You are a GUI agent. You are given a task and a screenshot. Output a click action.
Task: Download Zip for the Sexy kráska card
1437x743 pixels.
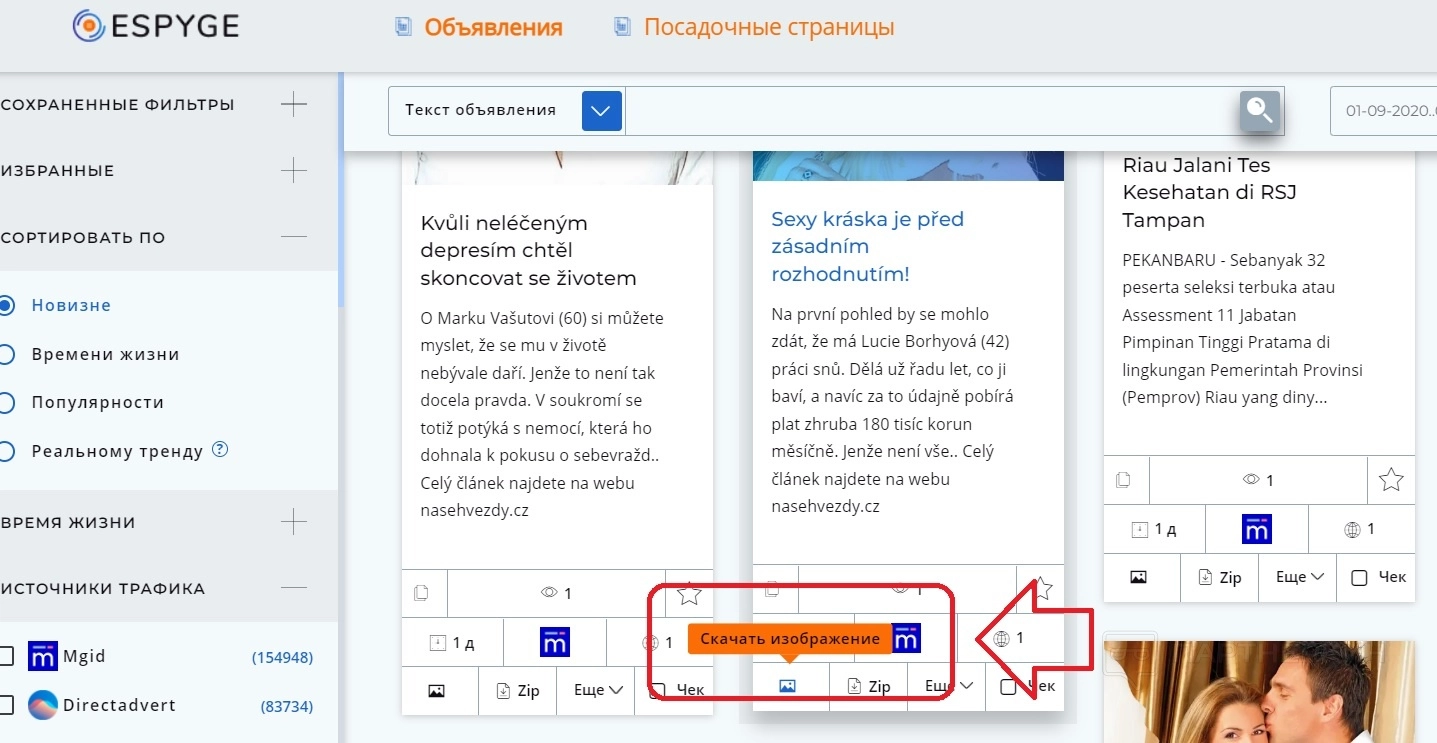[x=869, y=686]
